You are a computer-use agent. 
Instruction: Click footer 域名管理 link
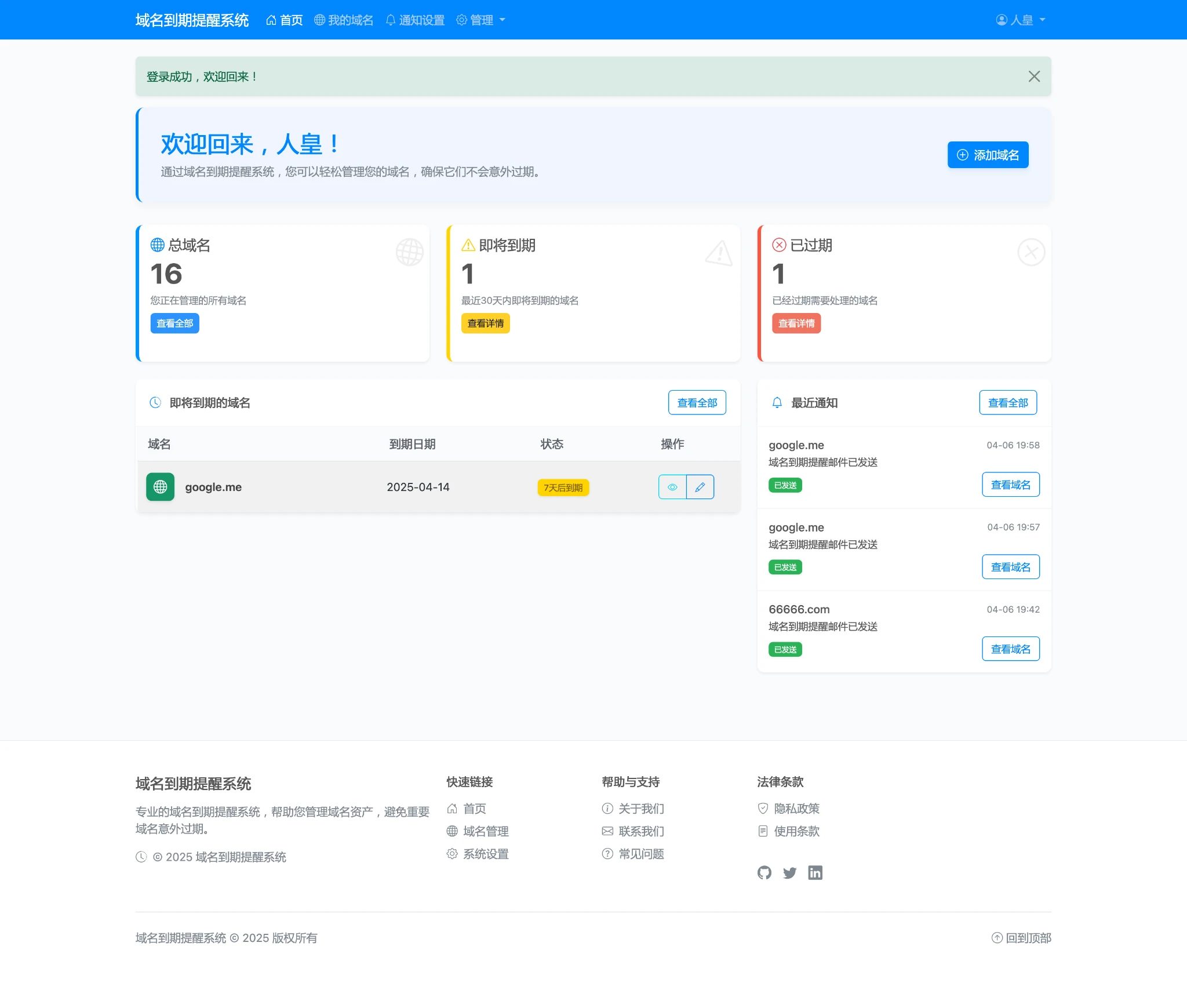(478, 831)
